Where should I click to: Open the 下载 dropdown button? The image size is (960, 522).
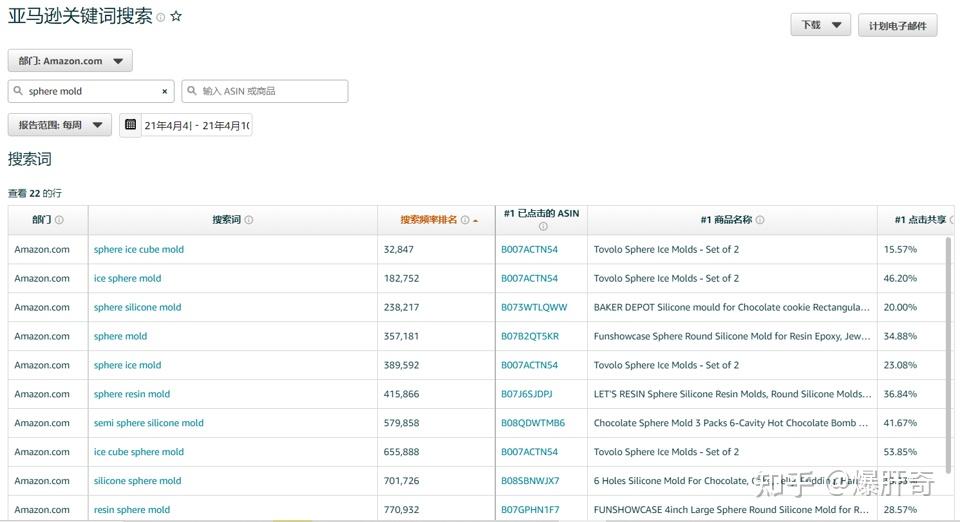coord(820,25)
